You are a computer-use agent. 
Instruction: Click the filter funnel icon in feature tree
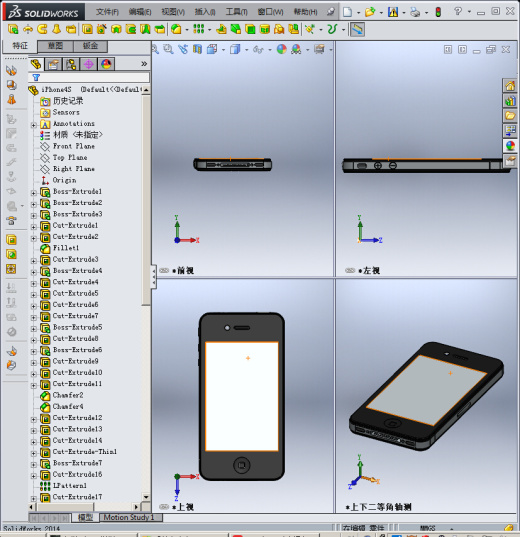tap(36, 77)
